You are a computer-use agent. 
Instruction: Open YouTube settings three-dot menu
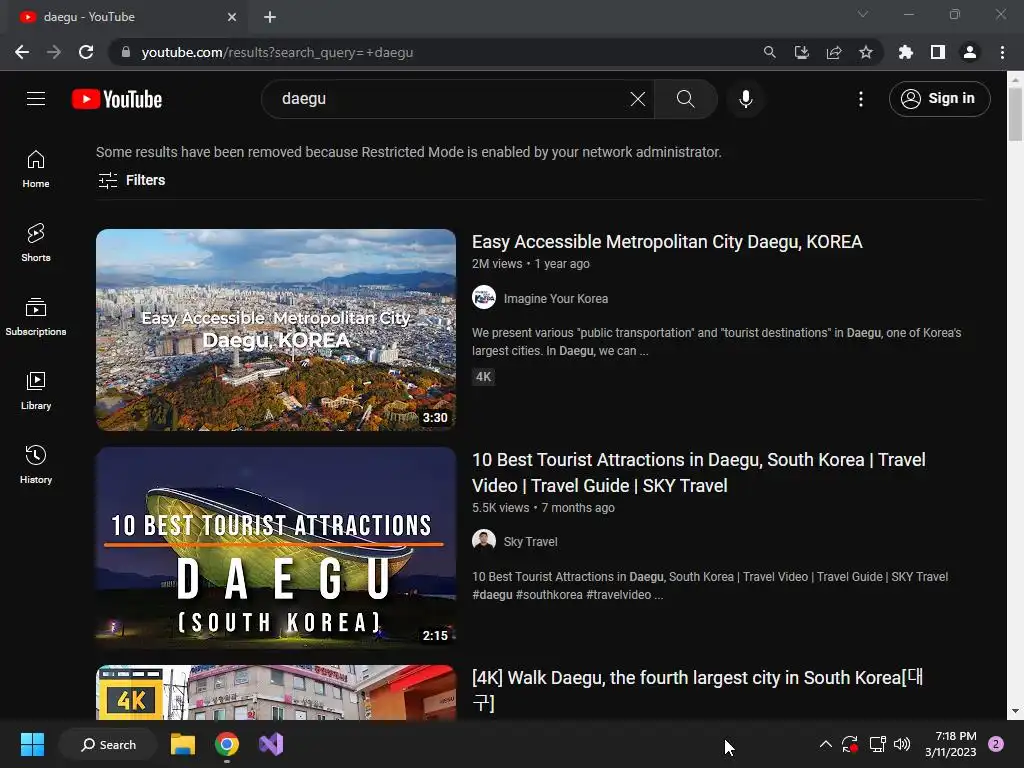(x=861, y=99)
